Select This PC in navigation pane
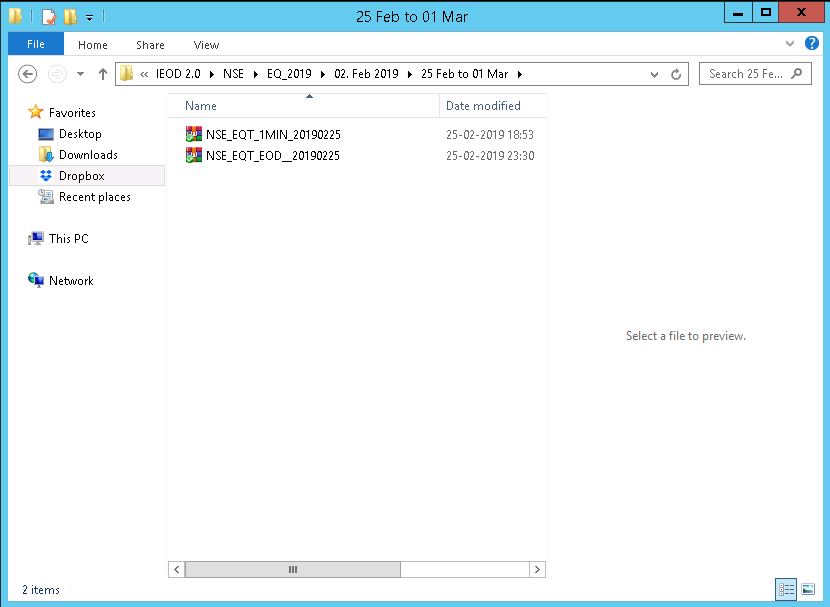The width and height of the screenshot is (830, 607). pyautogui.click(x=69, y=239)
